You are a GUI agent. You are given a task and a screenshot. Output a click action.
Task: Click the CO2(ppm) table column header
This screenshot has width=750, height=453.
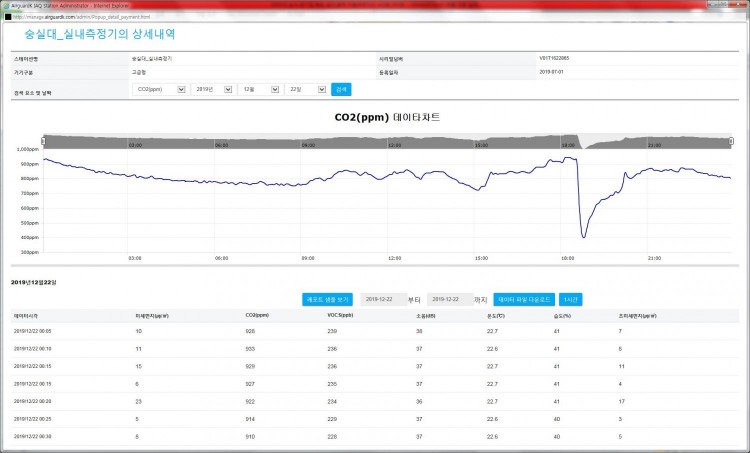pyautogui.click(x=257, y=315)
